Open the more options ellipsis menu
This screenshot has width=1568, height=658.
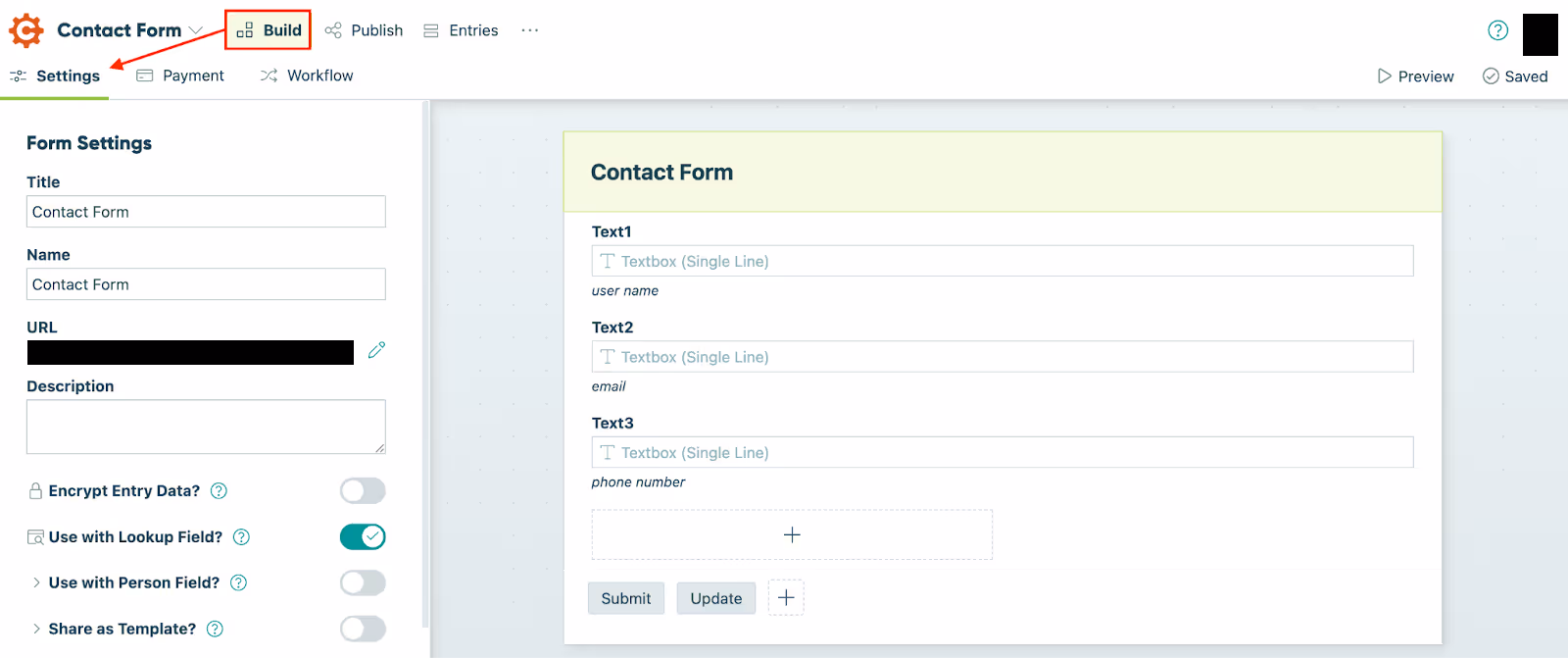click(x=530, y=30)
